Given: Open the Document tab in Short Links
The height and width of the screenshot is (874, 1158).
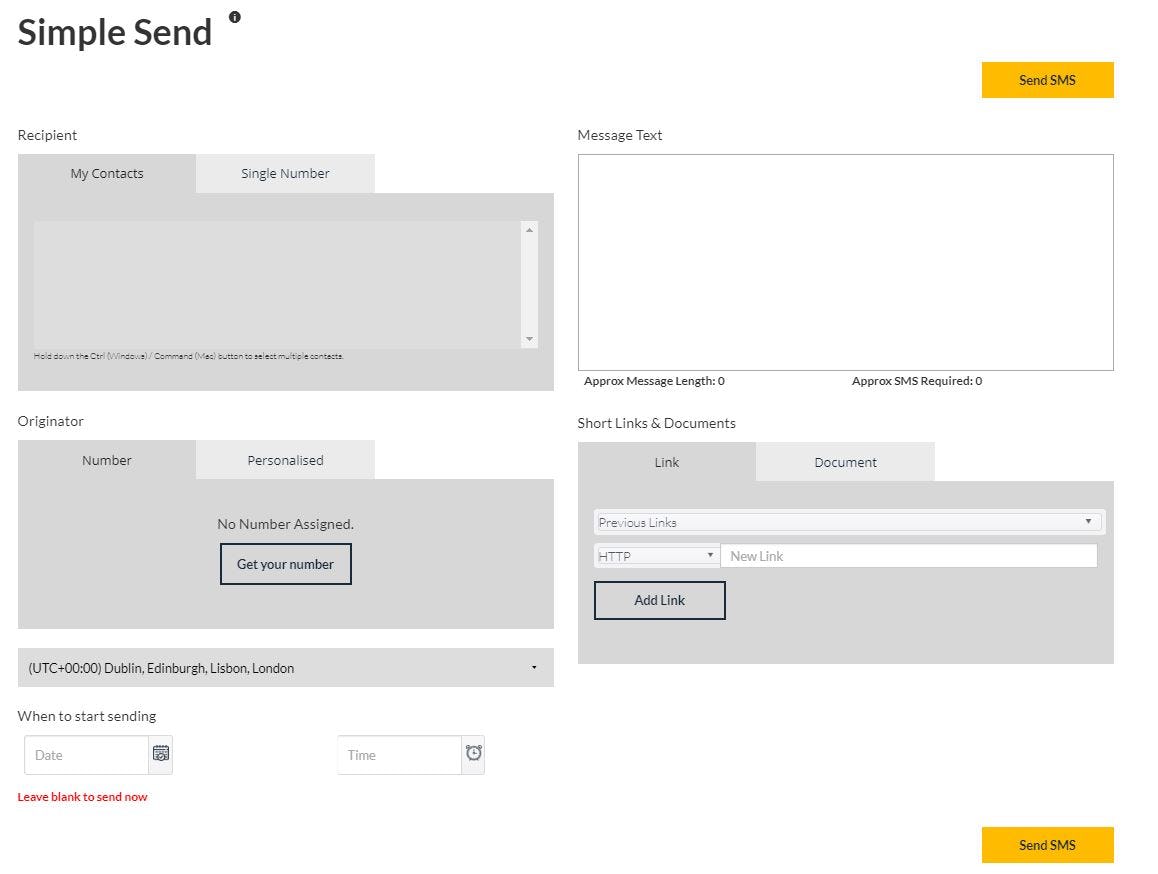Looking at the screenshot, I should (845, 462).
